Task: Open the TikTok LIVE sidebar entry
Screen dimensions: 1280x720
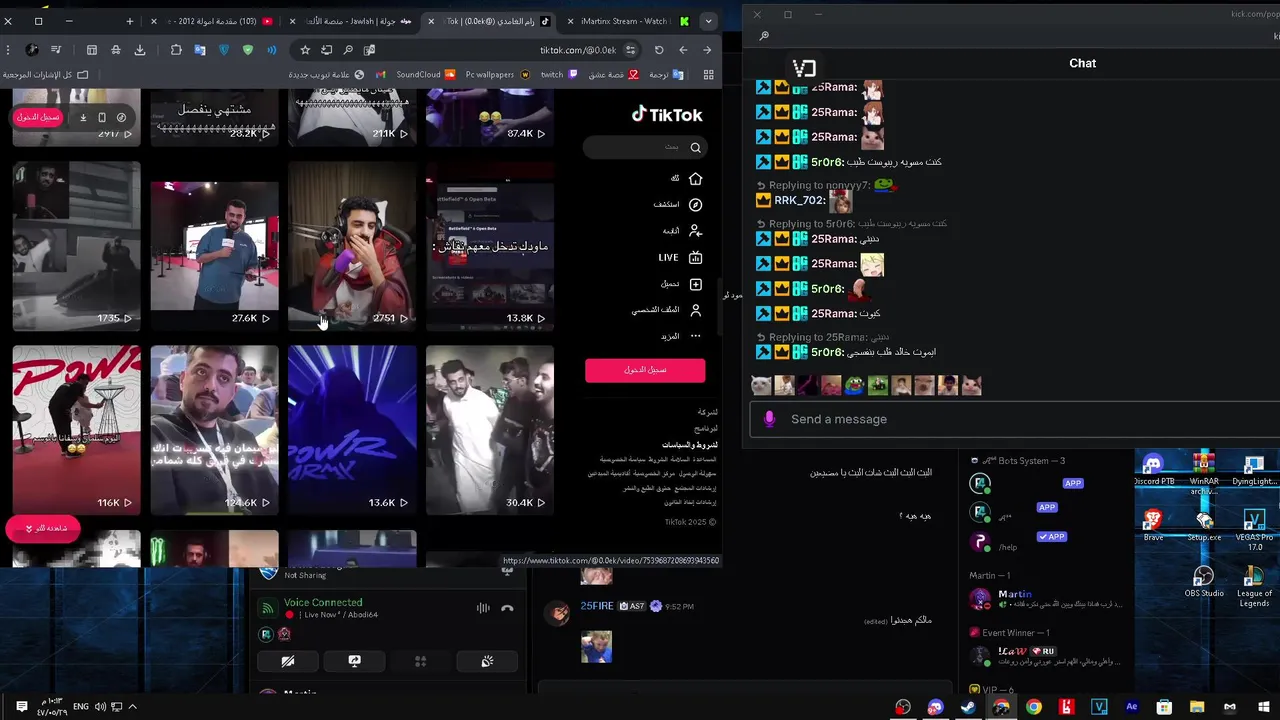Action: click(x=680, y=257)
